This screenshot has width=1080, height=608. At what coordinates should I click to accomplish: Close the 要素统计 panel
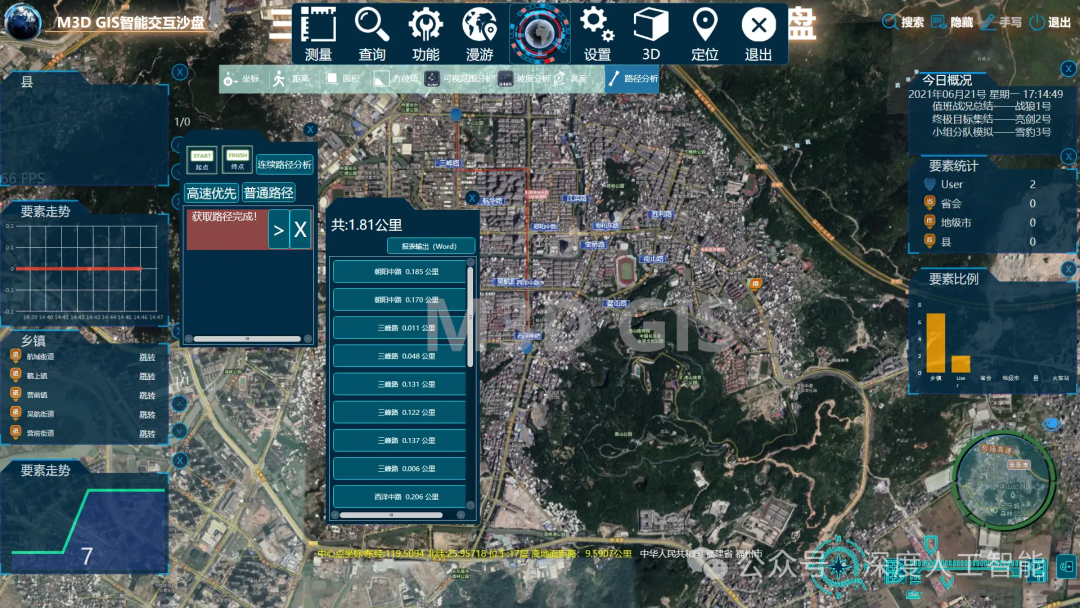tap(1068, 156)
